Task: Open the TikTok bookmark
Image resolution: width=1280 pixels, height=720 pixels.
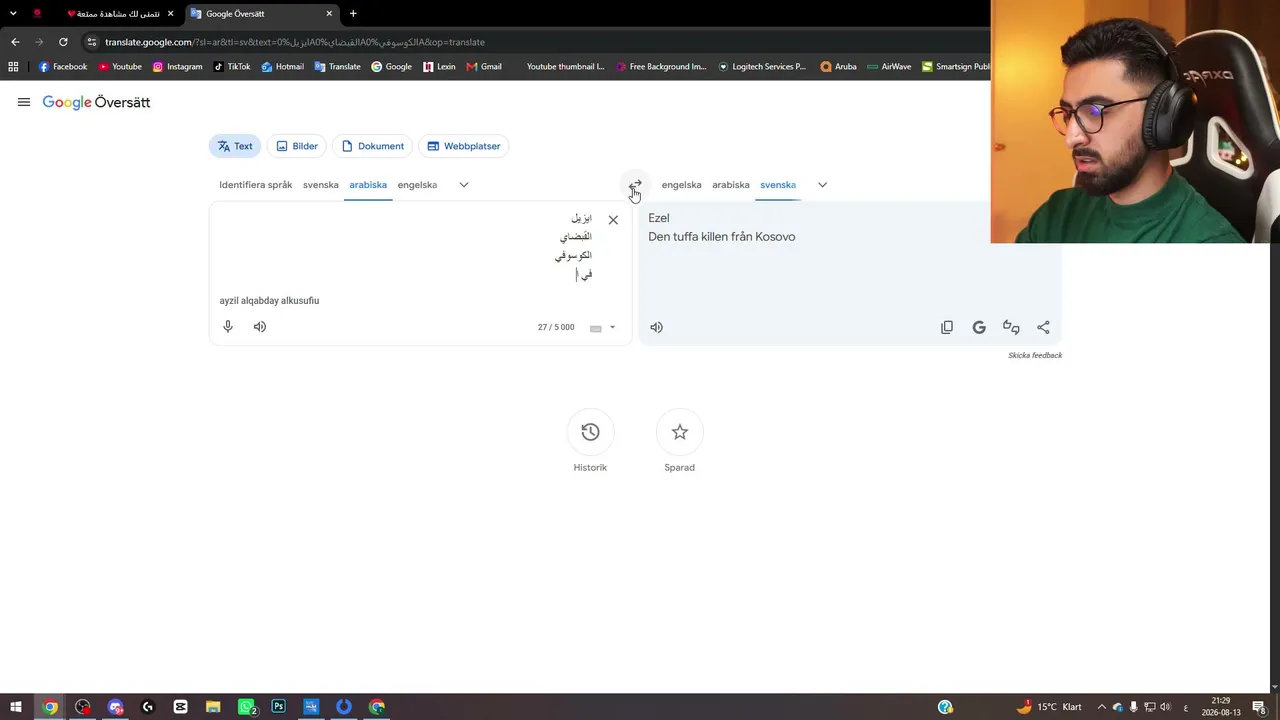Action: 232,67
